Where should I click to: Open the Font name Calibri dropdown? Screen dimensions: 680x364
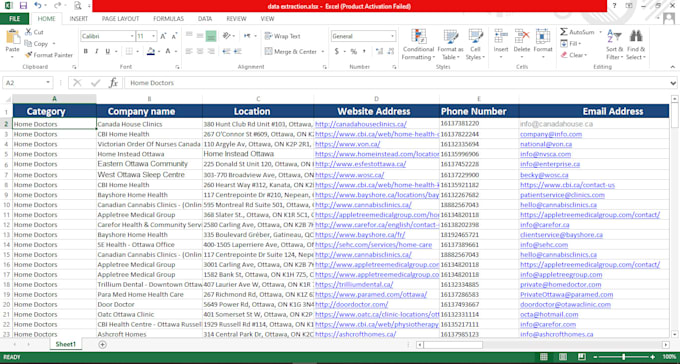click(x=132, y=36)
